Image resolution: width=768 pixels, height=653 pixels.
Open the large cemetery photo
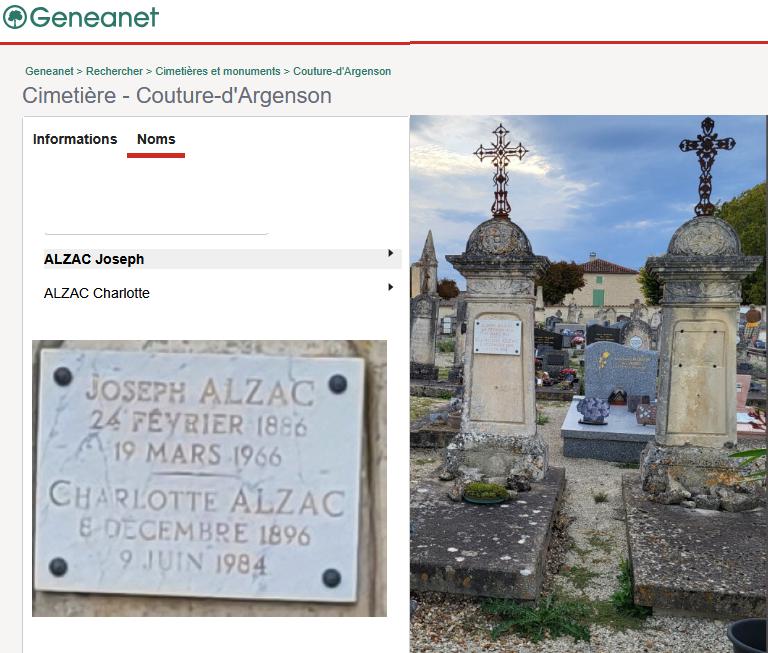[x=589, y=384]
